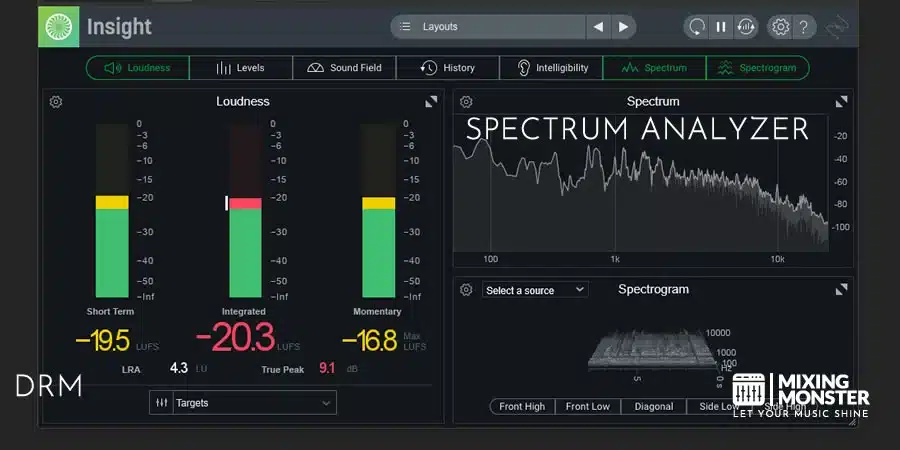Open the help question mark
Viewport: 900px width, 450px height.
tap(804, 27)
